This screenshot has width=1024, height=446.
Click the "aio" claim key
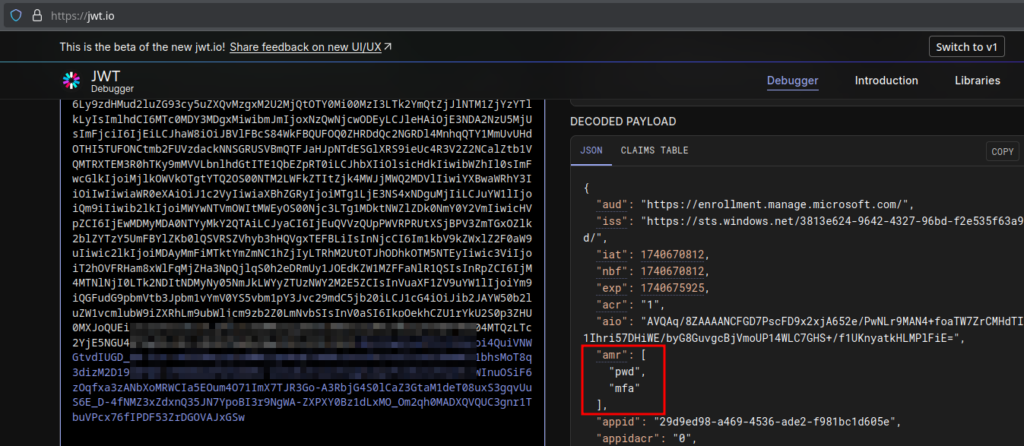(x=614, y=322)
